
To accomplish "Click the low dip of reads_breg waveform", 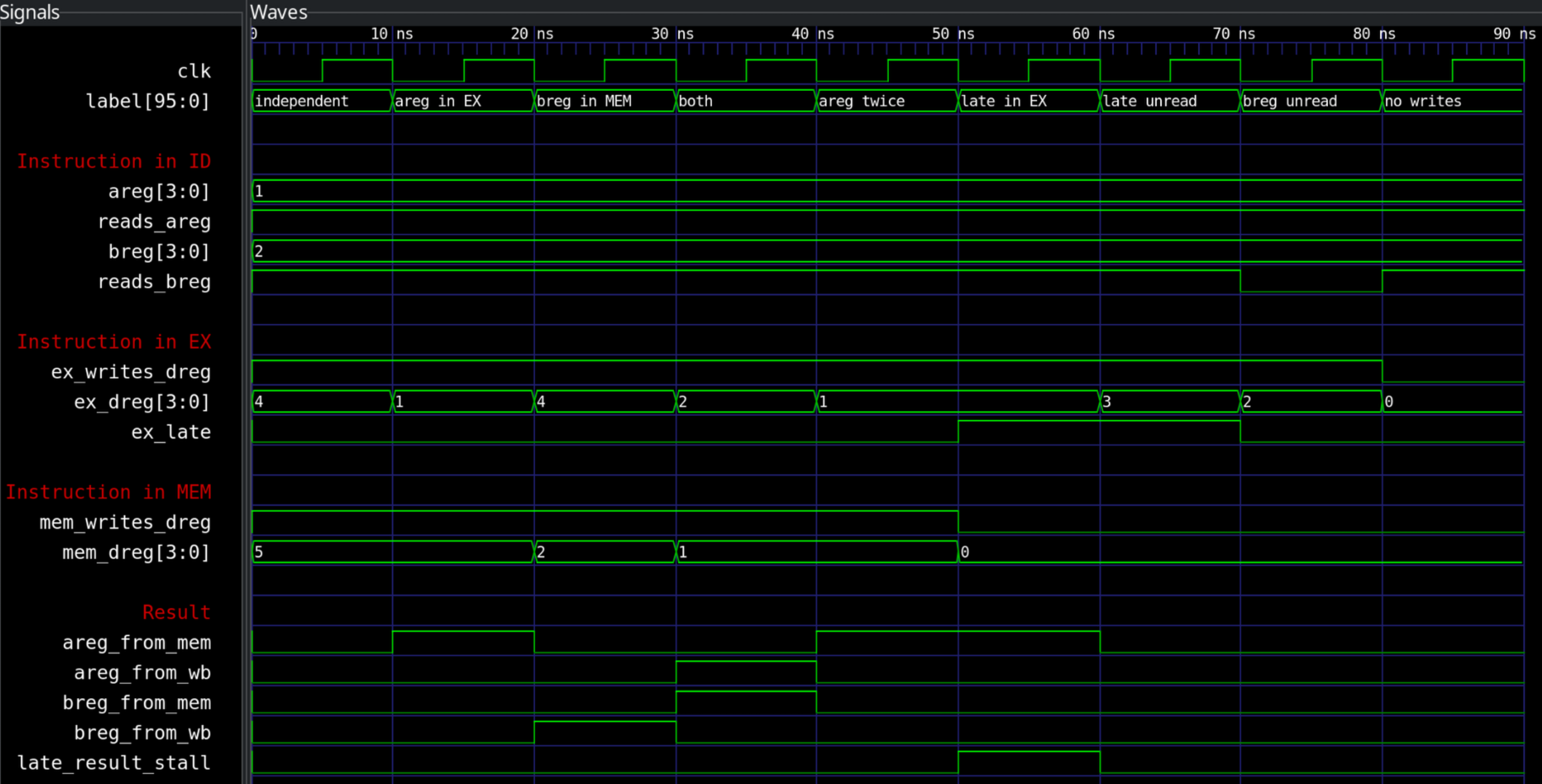I will tap(1311, 282).
